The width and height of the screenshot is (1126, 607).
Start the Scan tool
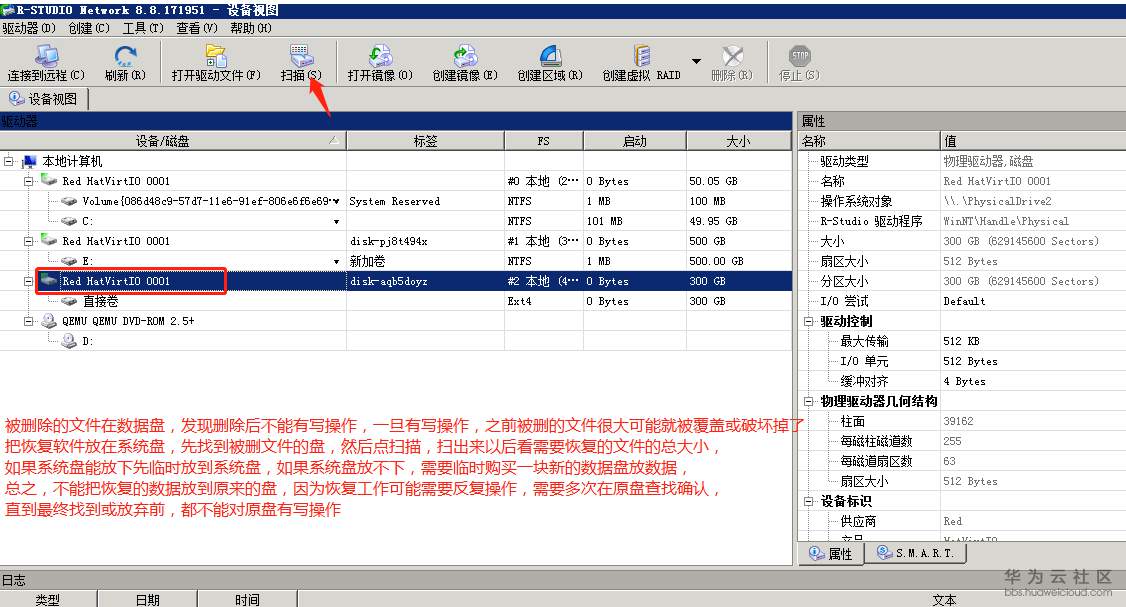tap(300, 62)
